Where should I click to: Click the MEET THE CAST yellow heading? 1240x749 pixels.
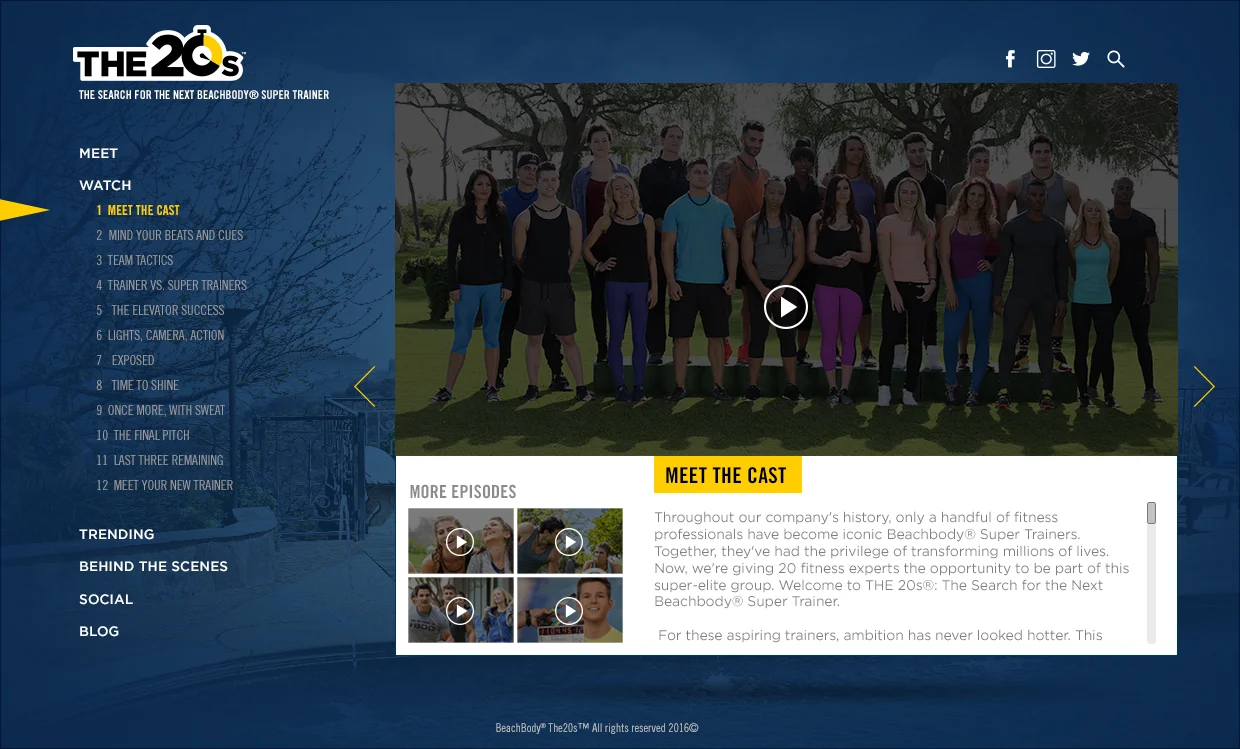[x=727, y=475]
